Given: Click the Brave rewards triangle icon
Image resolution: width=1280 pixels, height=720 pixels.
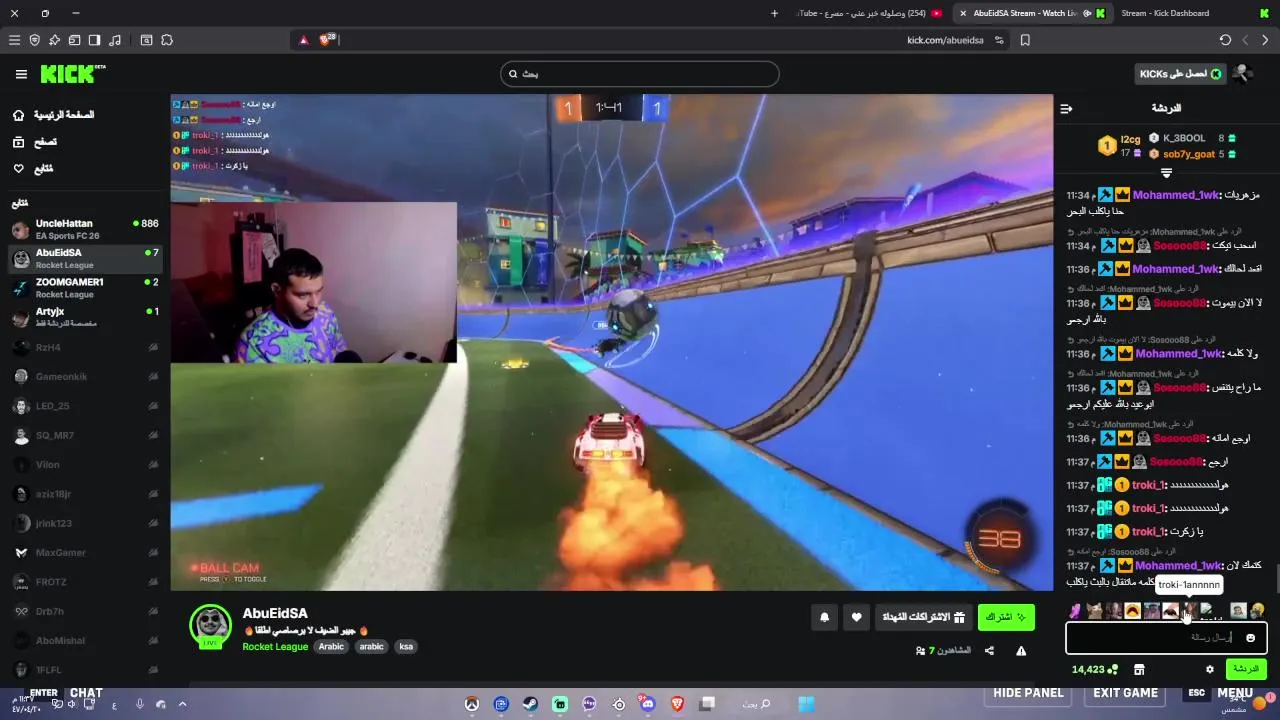Looking at the screenshot, I should [x=304, y=40].
